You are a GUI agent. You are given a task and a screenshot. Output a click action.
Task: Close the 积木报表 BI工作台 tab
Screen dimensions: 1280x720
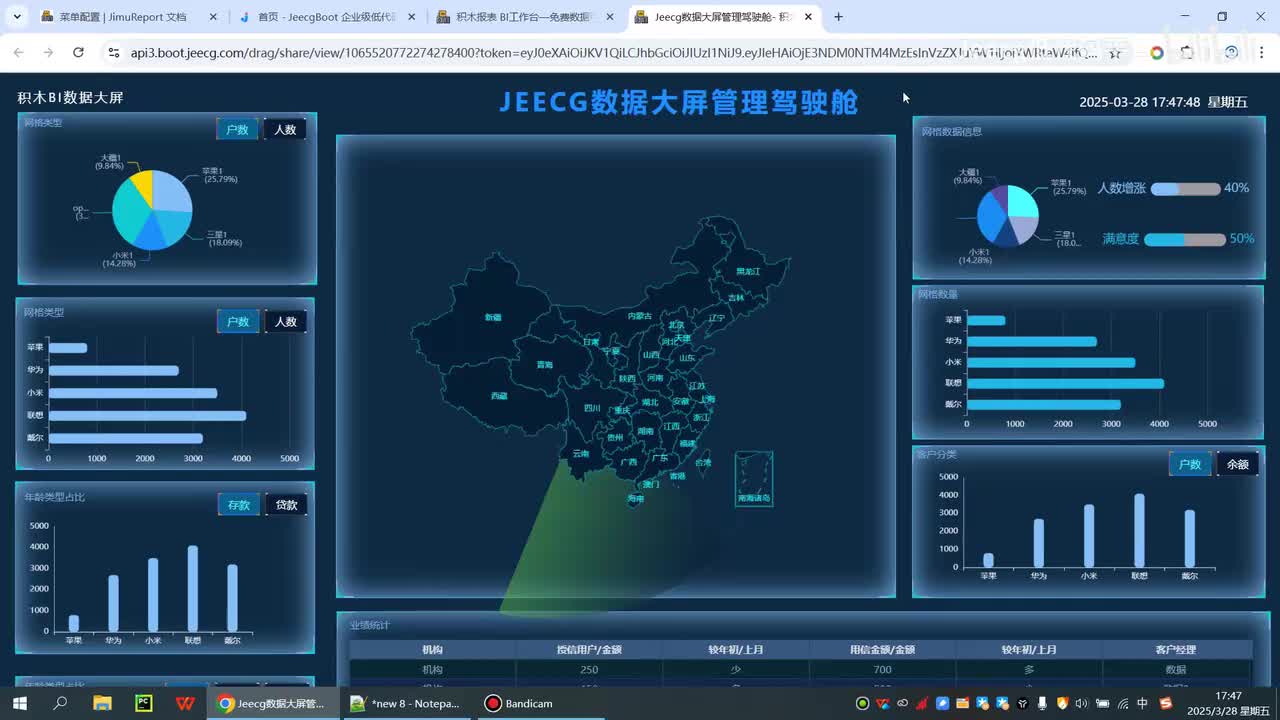[x=609, y=17]
